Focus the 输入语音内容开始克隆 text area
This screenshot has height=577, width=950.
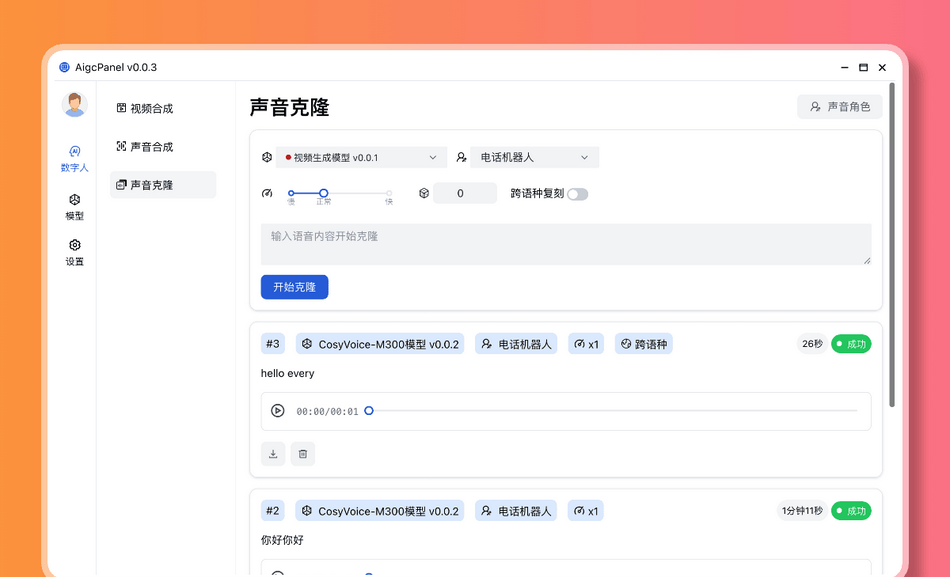coord(565,244)
